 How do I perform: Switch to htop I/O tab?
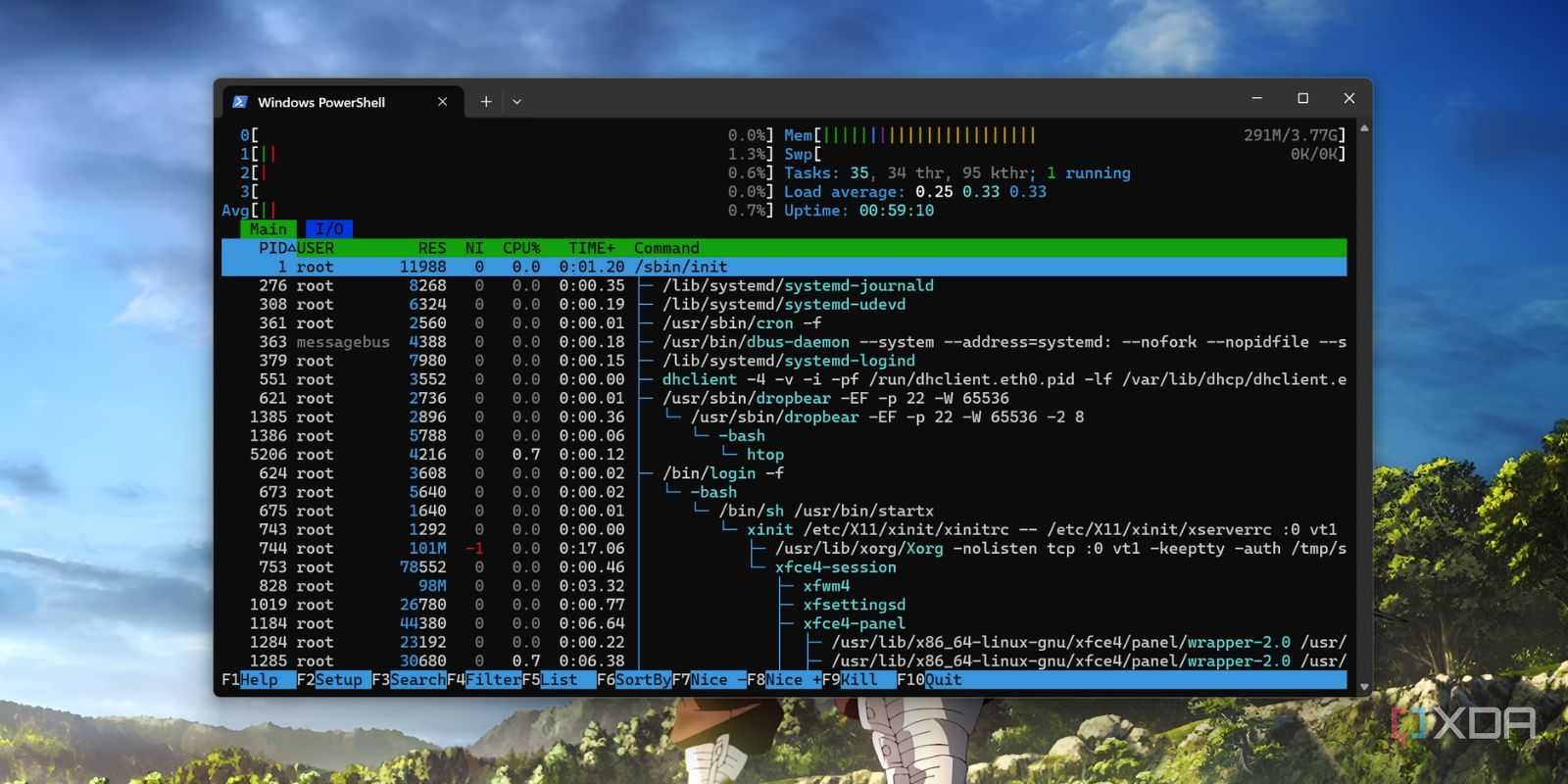coord(329,229)
